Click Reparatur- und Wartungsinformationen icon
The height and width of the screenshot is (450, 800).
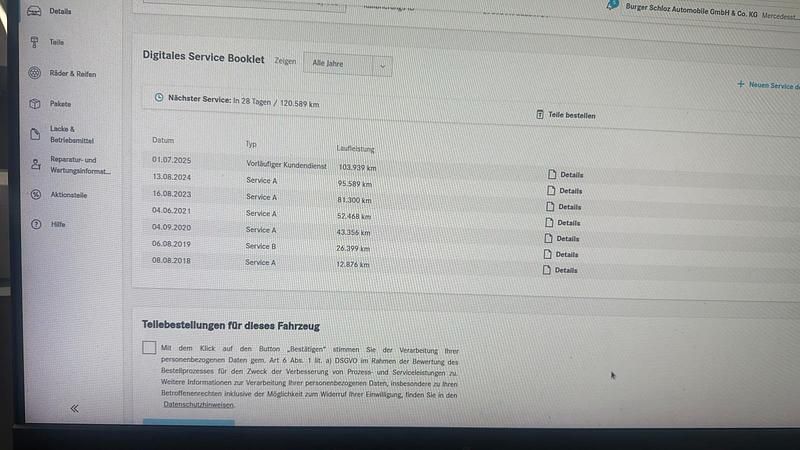(x=34, y=165)
